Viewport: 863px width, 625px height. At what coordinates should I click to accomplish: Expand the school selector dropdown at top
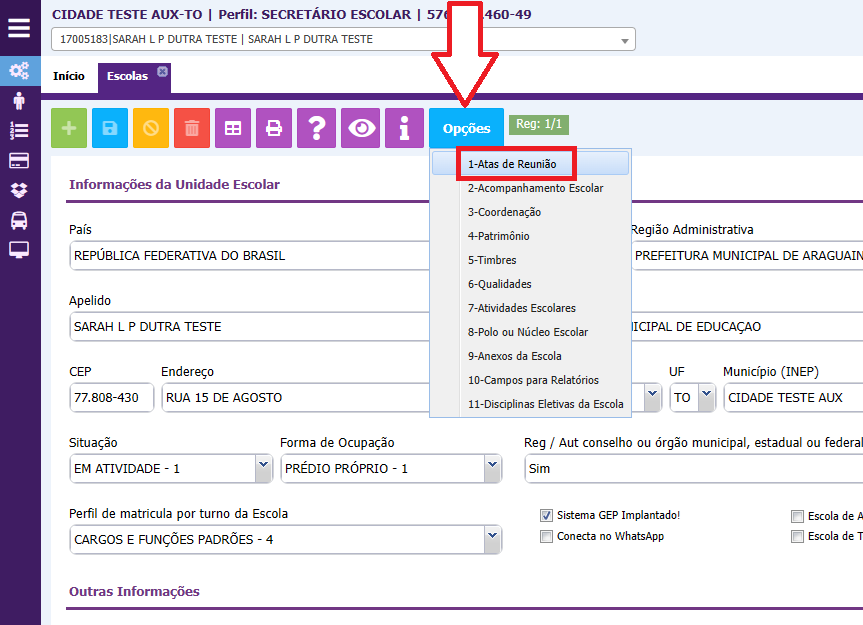(x=625, y=40)
